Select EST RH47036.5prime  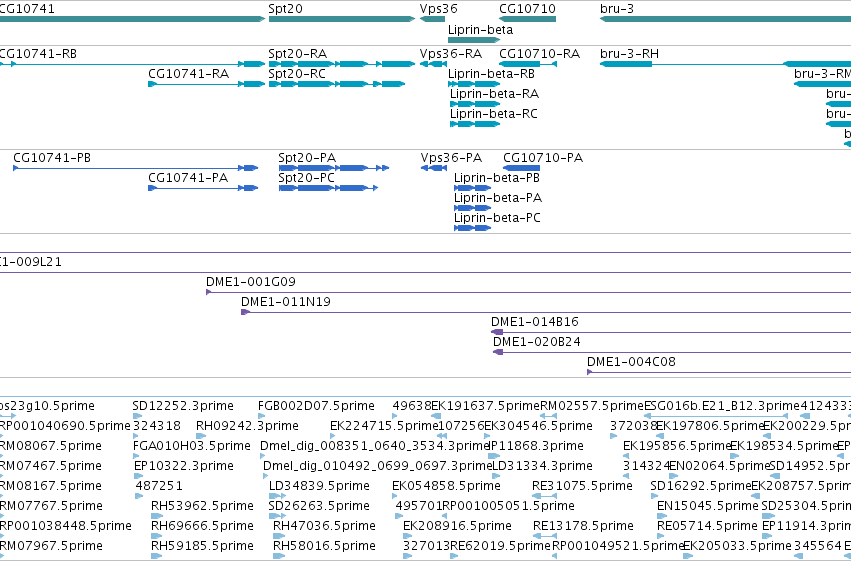(324, 526)
